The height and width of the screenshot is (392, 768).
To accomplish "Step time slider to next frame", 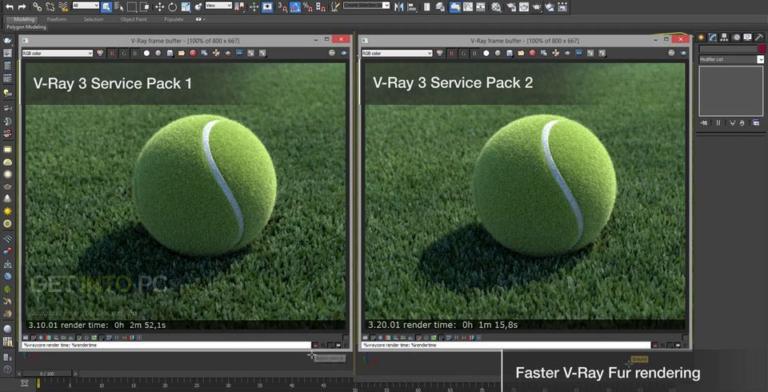I will 75,374.
